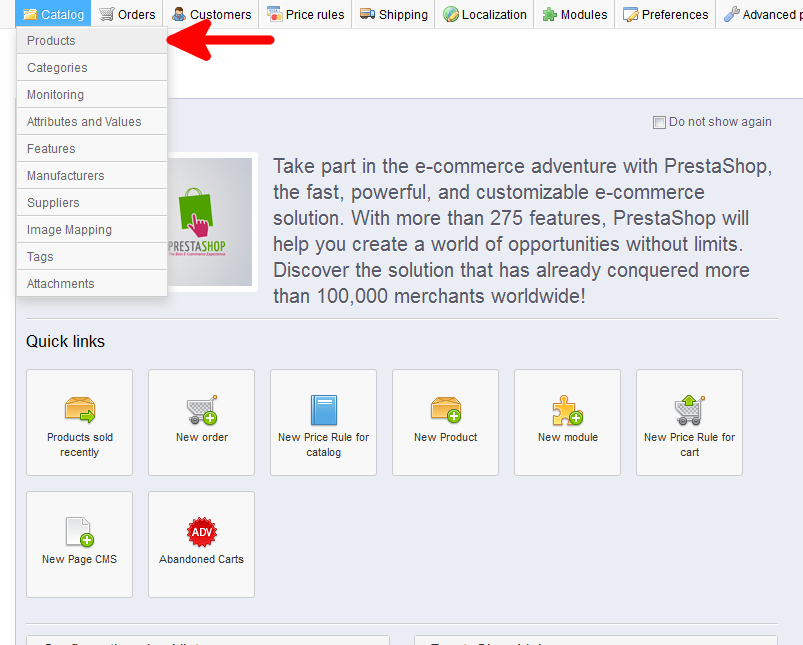
Task: Select Categories in the Catalog menu
Action: 92,68
